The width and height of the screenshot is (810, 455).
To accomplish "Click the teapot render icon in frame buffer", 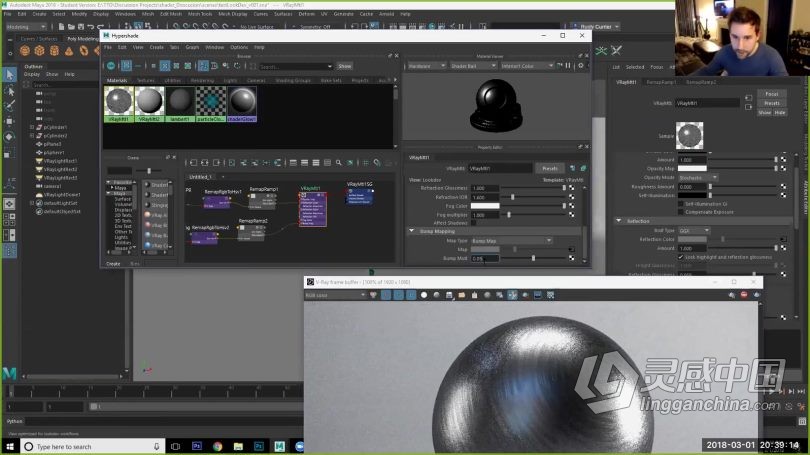I will coord(757,295).
